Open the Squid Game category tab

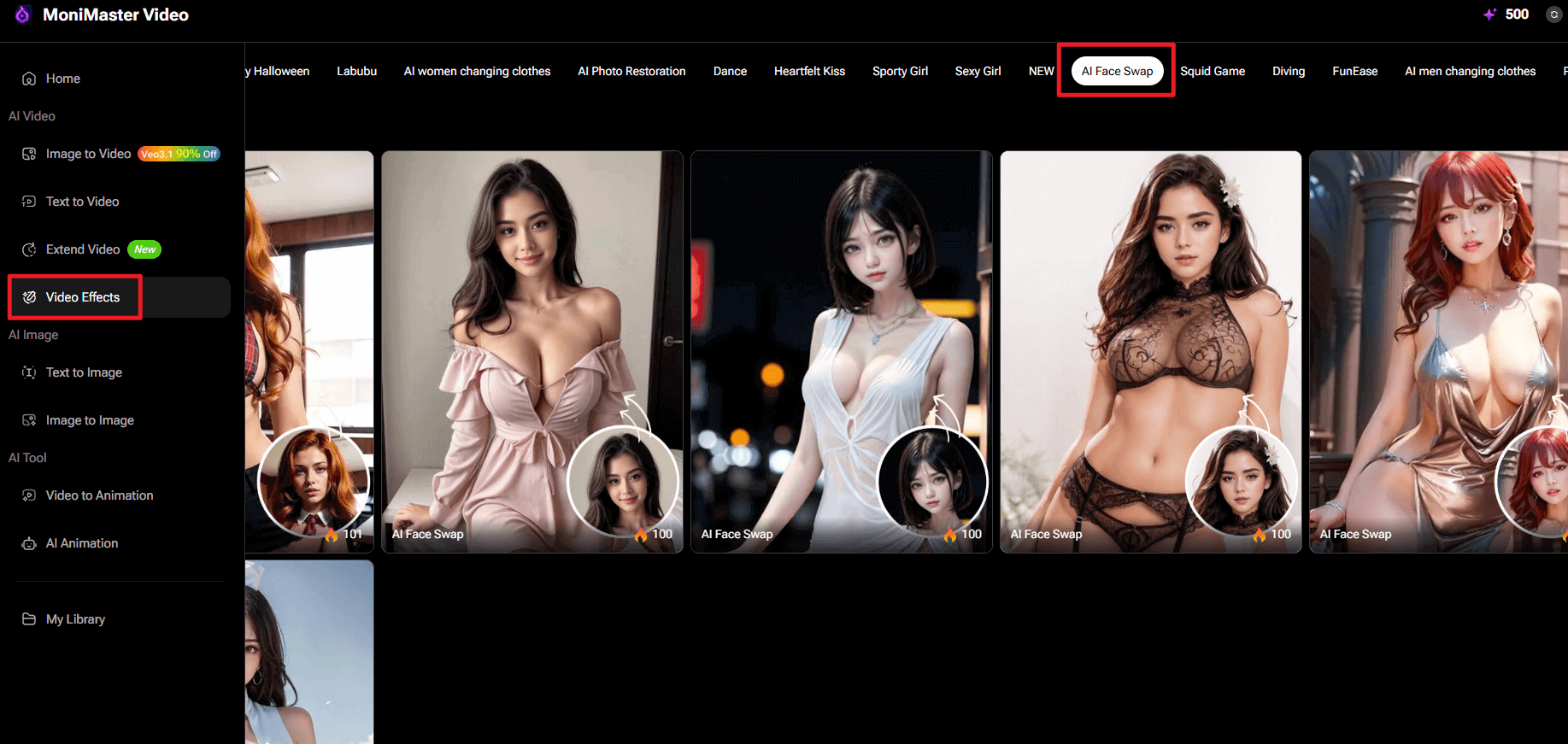click(x=1213, y=71)
